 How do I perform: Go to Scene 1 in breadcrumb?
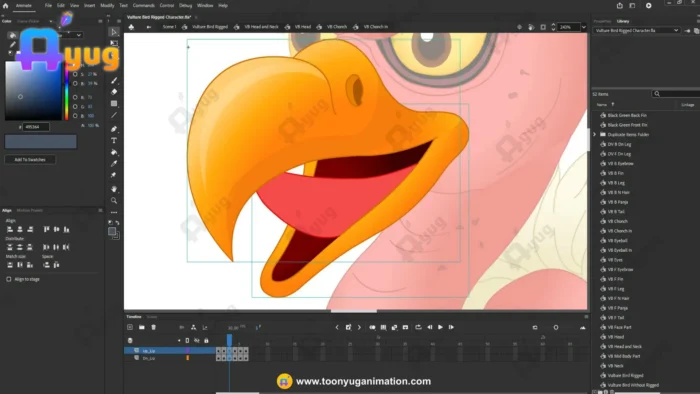point(169,27)
